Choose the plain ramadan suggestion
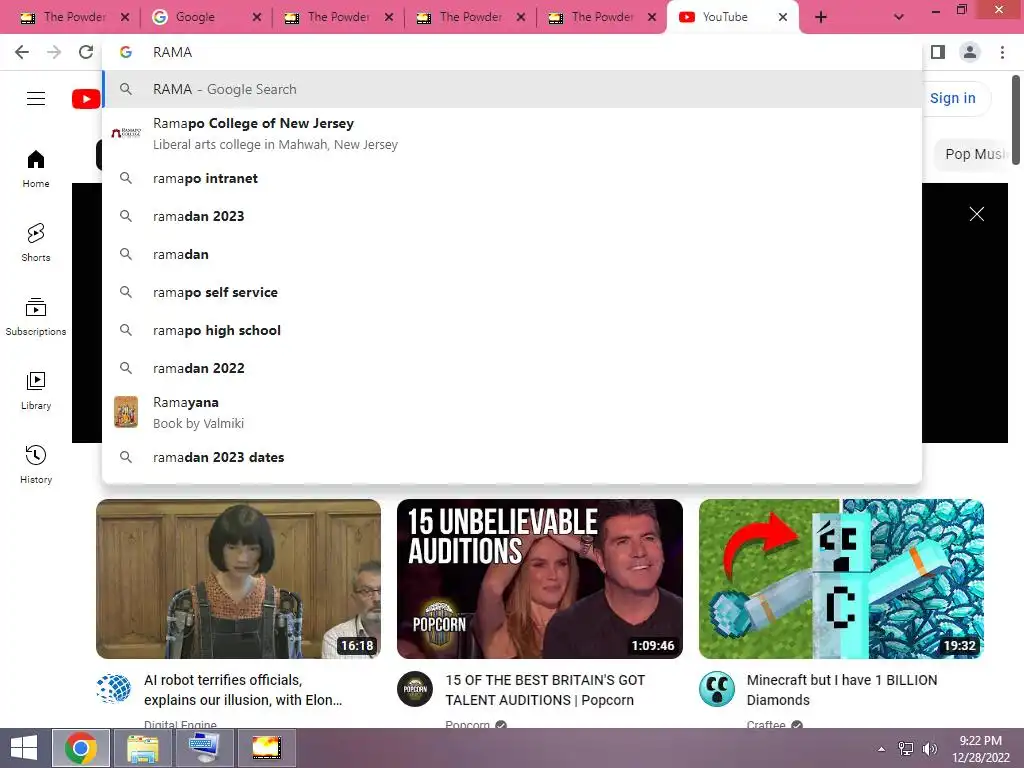Screen dimensions: 1024x768 tap(513, 254)
